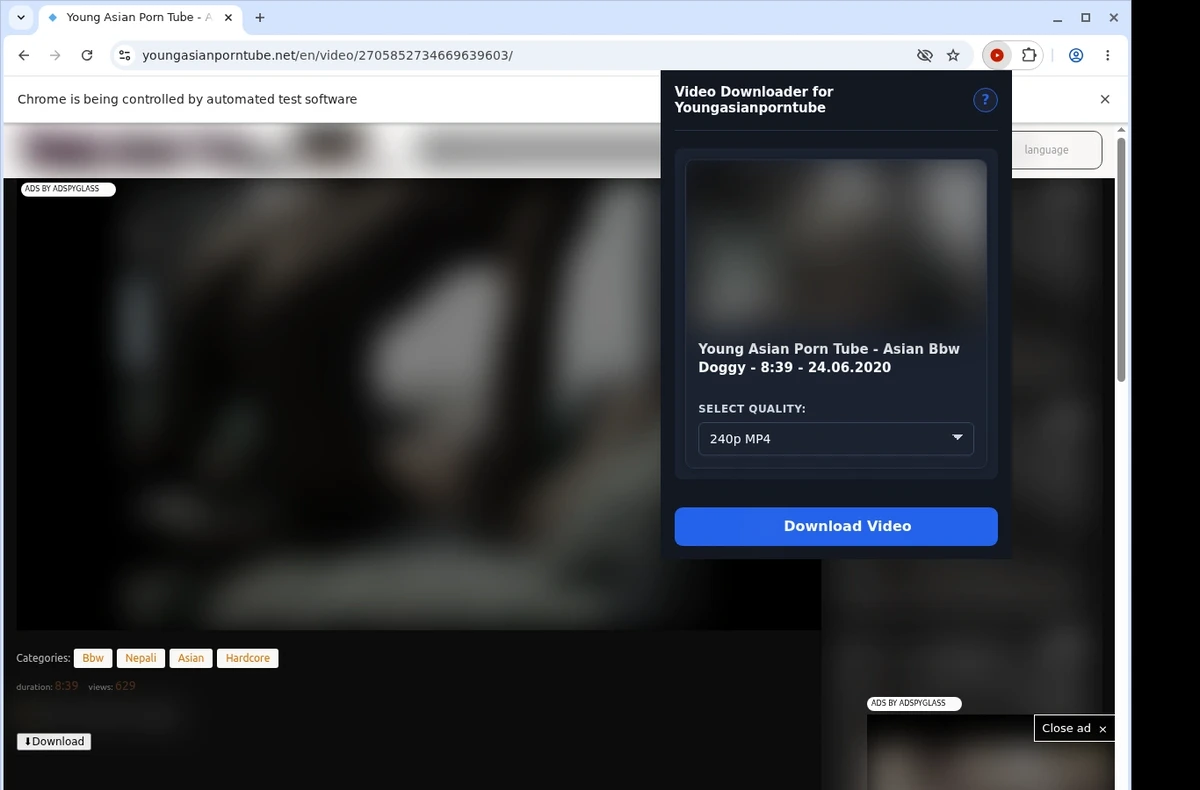Go back to previous page
The image size is (1200, 790).
click(24, 56)
